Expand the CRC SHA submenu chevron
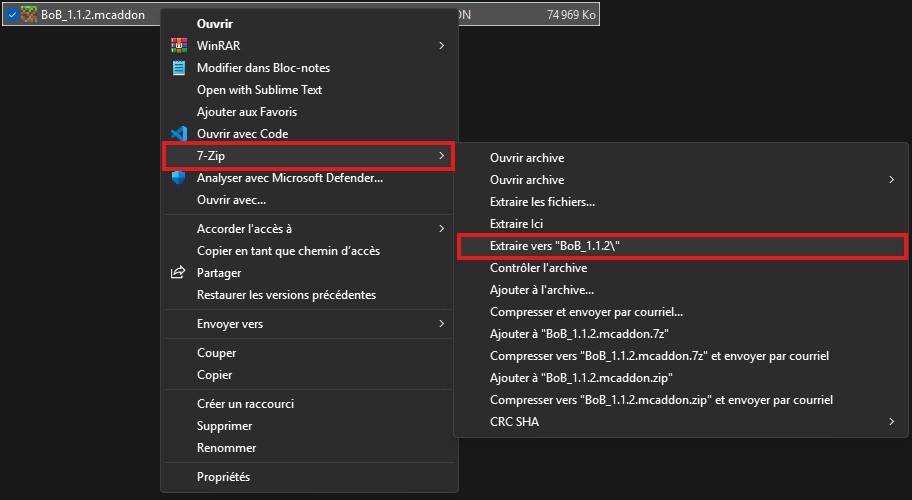The width and height of the screenshot is (912, 500). (892, 422)
